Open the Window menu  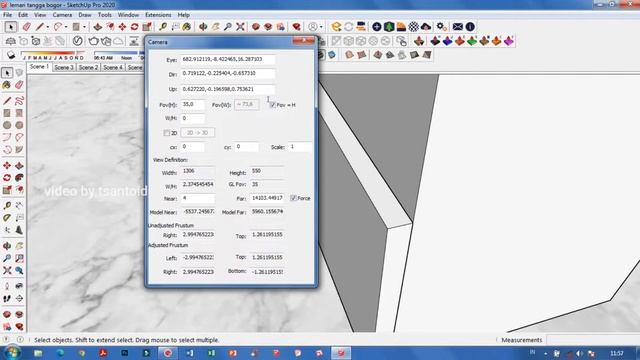point(128,15)
